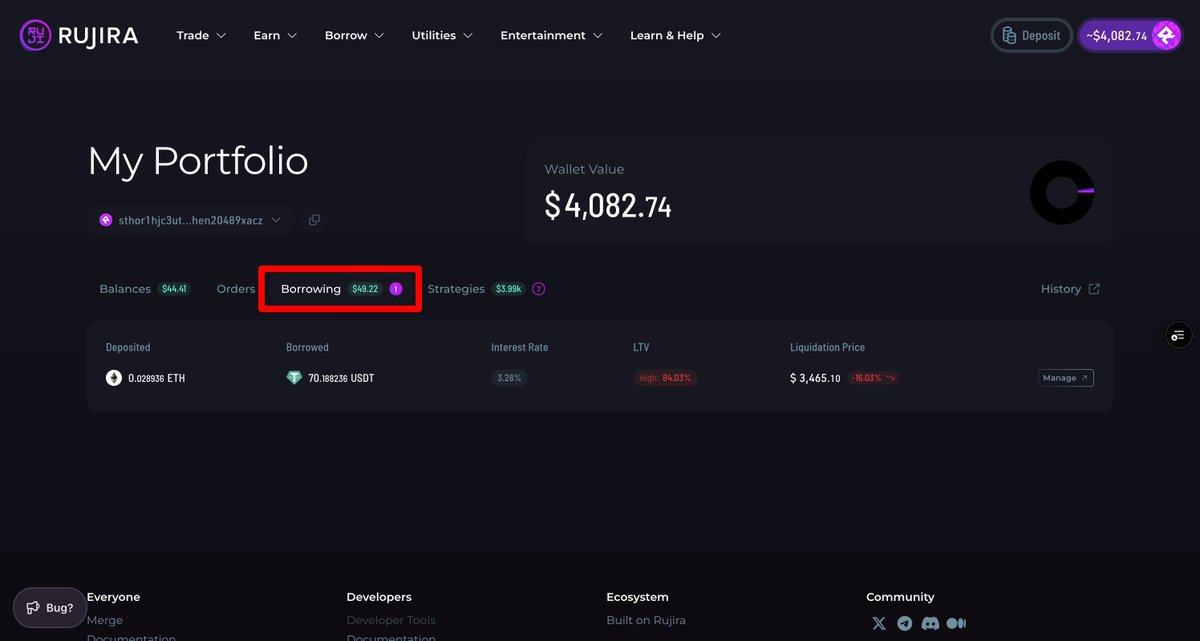The height and width of the screenshot is (641, 1200).
Task: Click the 0.028936 ETH deposited amount
Action: 157,378
